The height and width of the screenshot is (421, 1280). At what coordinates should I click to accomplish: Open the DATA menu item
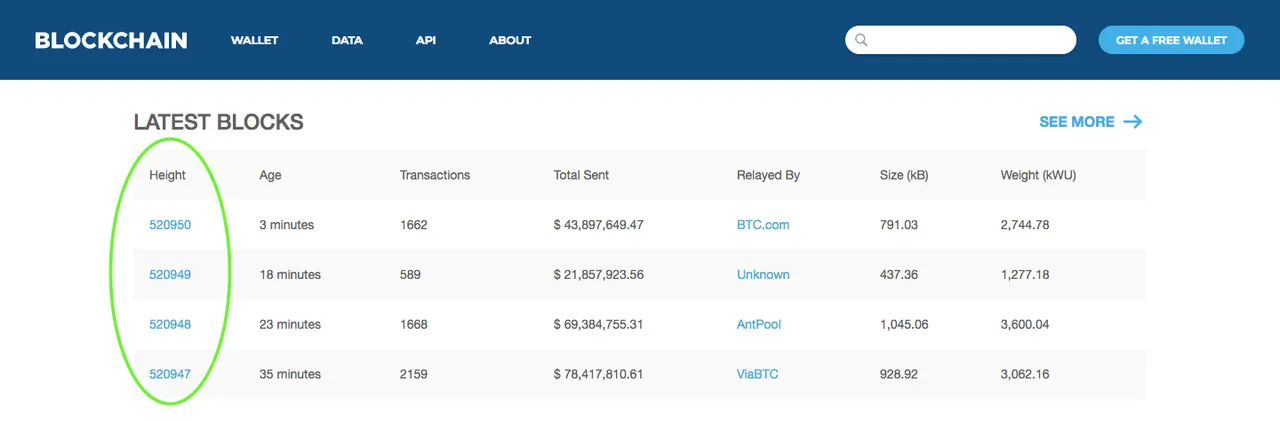347,41
